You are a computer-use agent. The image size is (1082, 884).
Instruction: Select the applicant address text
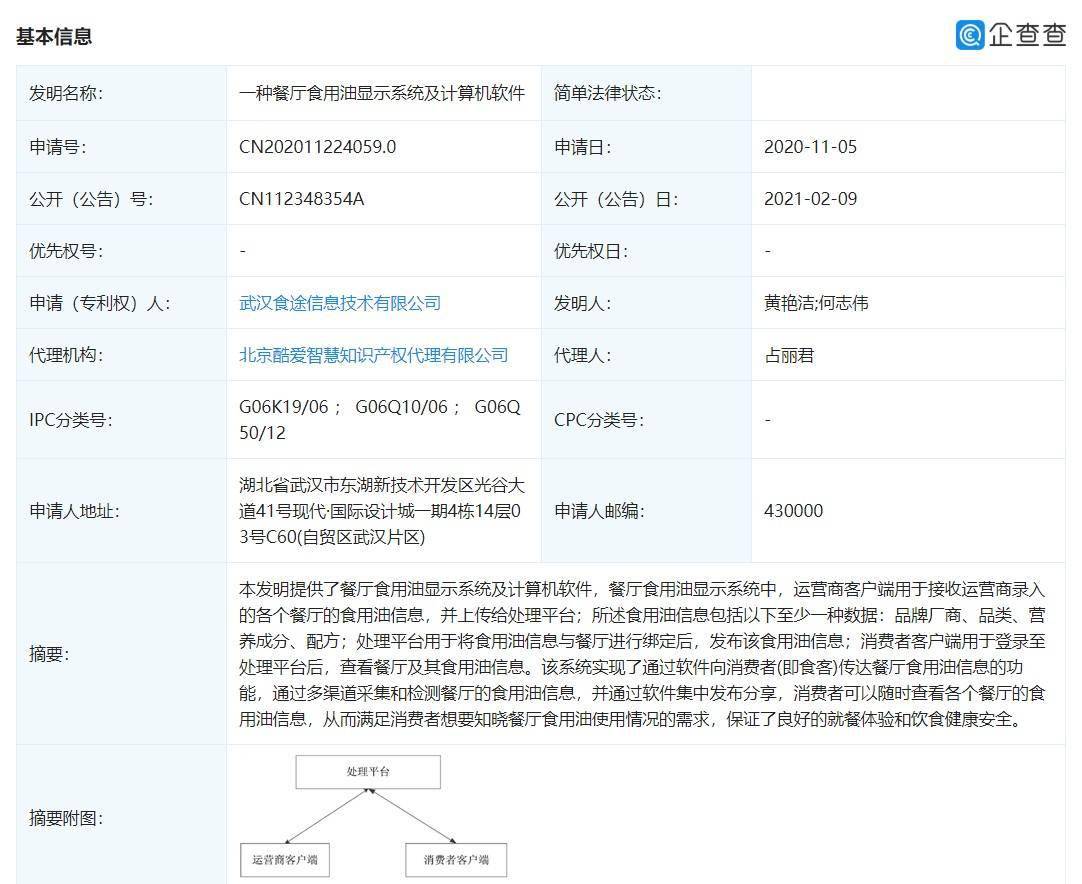(x=382, y=511)
